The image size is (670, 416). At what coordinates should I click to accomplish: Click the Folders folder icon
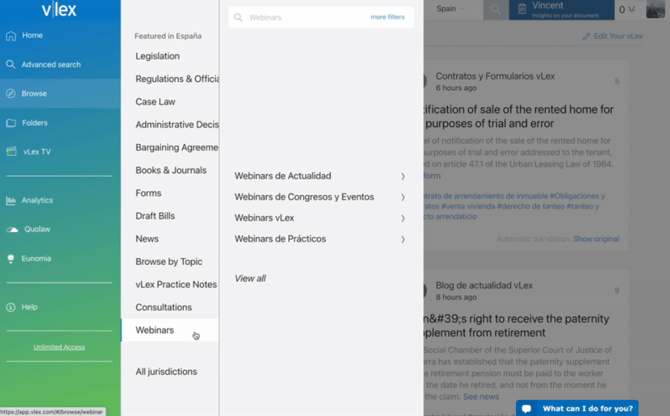point(11,123)
